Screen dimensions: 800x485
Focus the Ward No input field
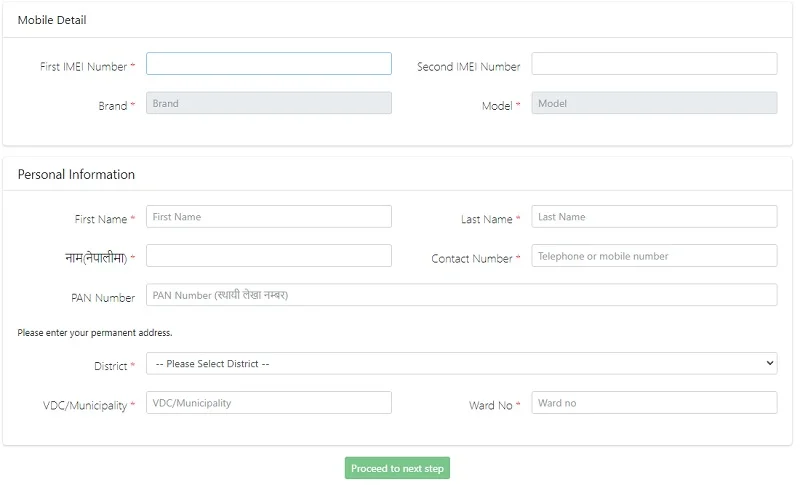pos(654,403)
